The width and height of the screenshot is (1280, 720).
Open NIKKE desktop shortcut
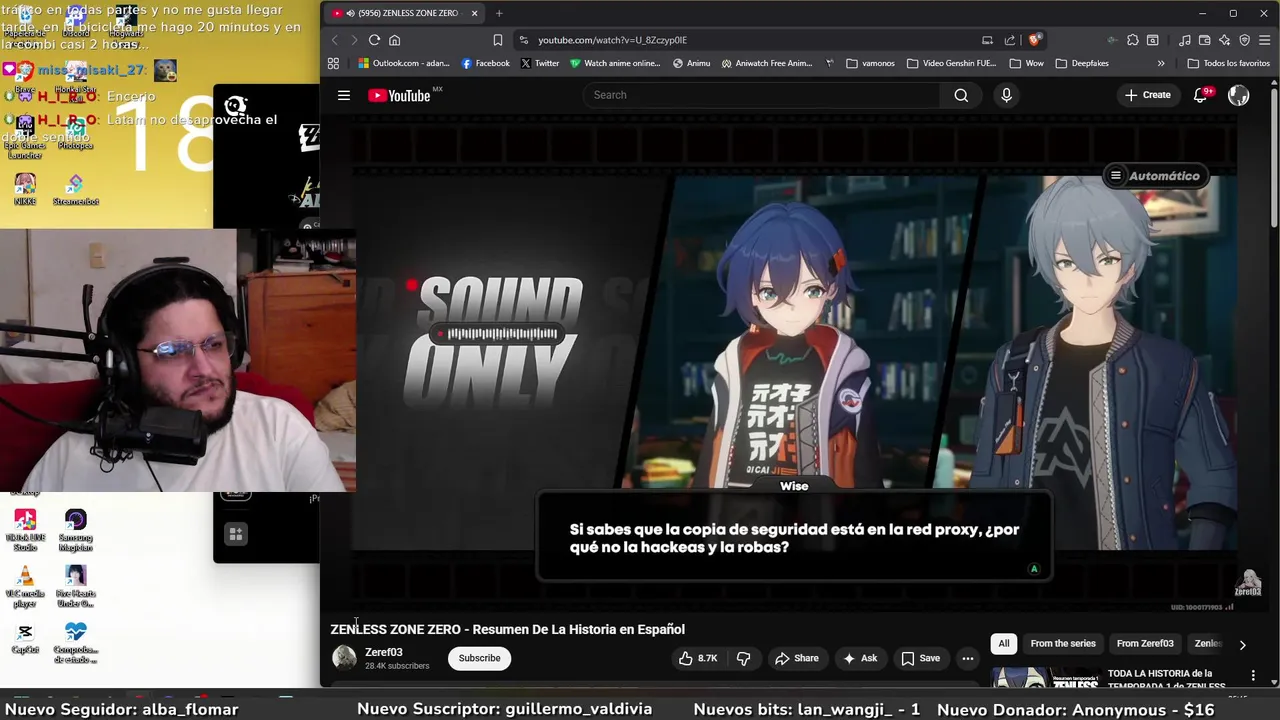coord(25,190)
